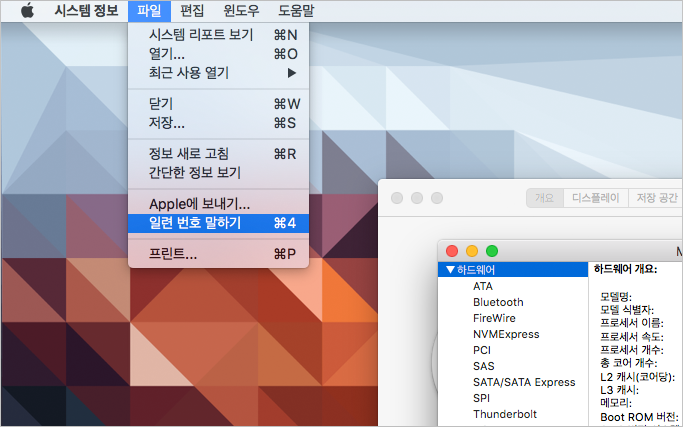683x427 pixels.
Task: Open the 윈도우 menu
Action: (241, 11)
